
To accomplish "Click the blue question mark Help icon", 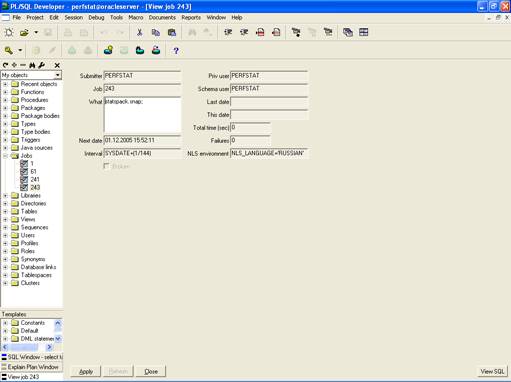I will (x=176, y=51).
